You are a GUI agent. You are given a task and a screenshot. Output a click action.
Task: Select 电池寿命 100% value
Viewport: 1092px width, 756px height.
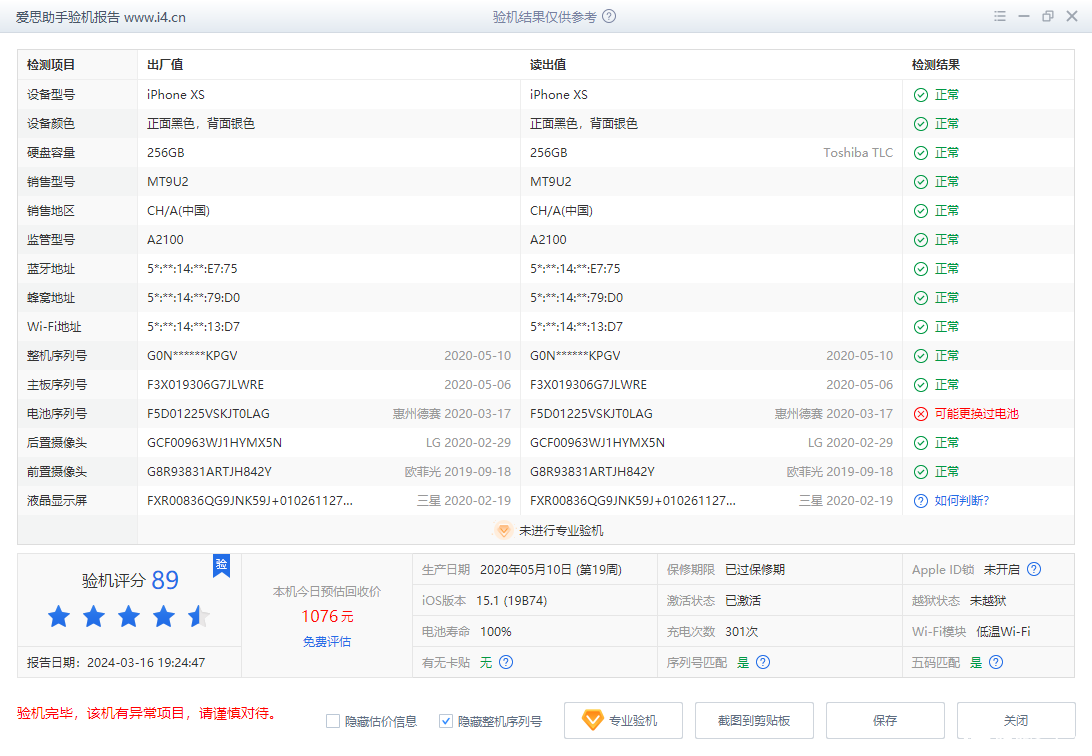pyautogui.click(x=496, y=631)
